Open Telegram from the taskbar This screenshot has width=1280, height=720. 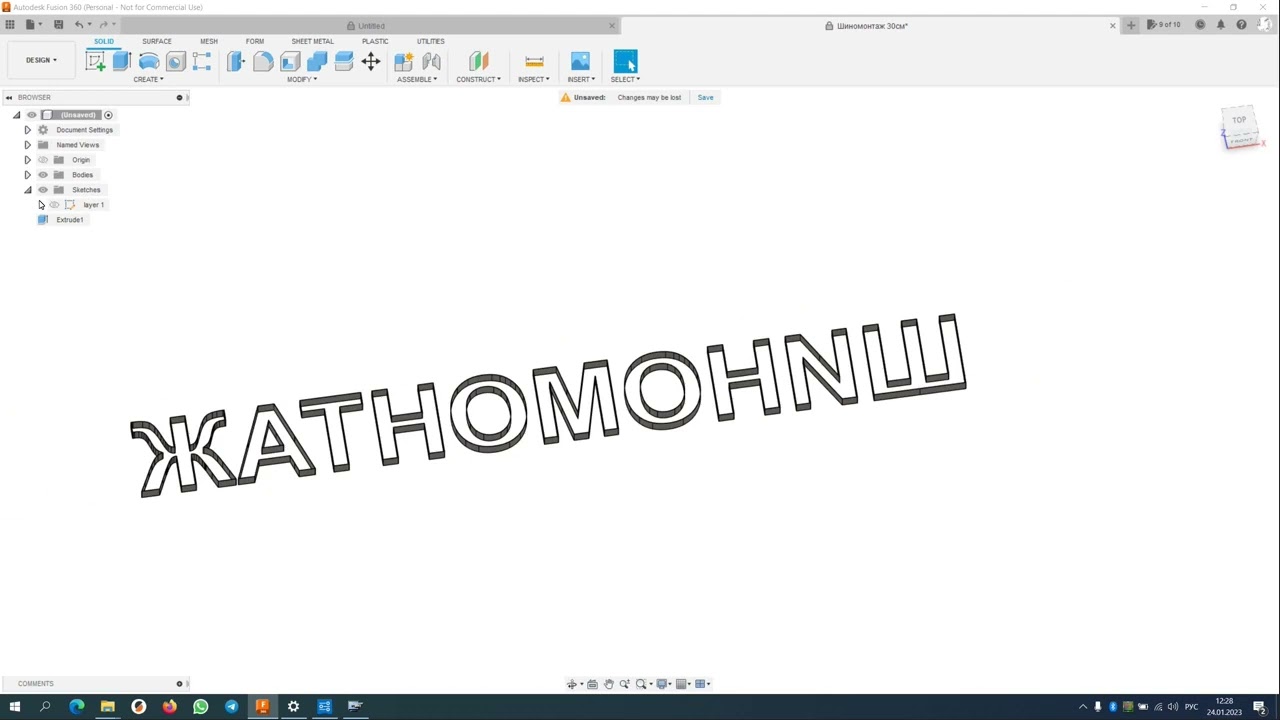[231, 707]
